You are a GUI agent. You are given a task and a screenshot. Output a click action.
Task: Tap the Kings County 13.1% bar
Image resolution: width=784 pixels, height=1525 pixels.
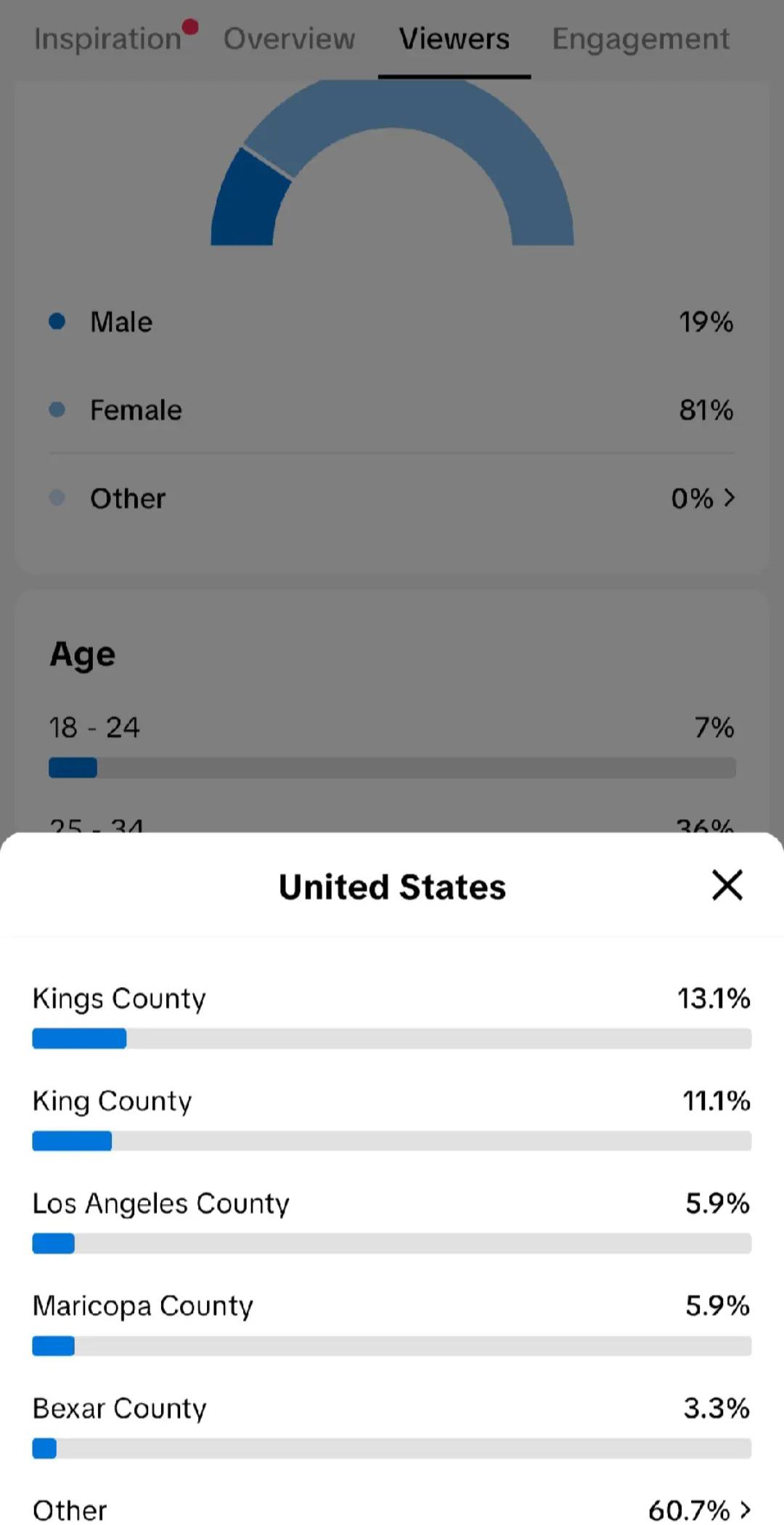coord(392,1038)
